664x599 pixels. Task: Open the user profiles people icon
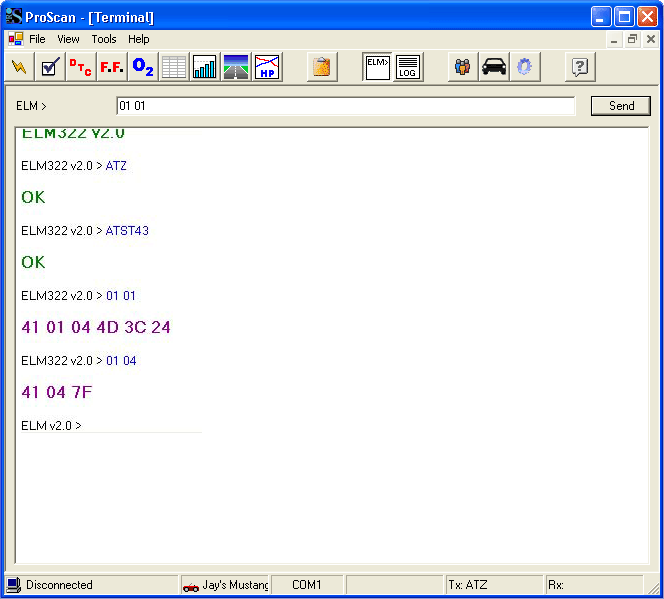tap(463, 66)
